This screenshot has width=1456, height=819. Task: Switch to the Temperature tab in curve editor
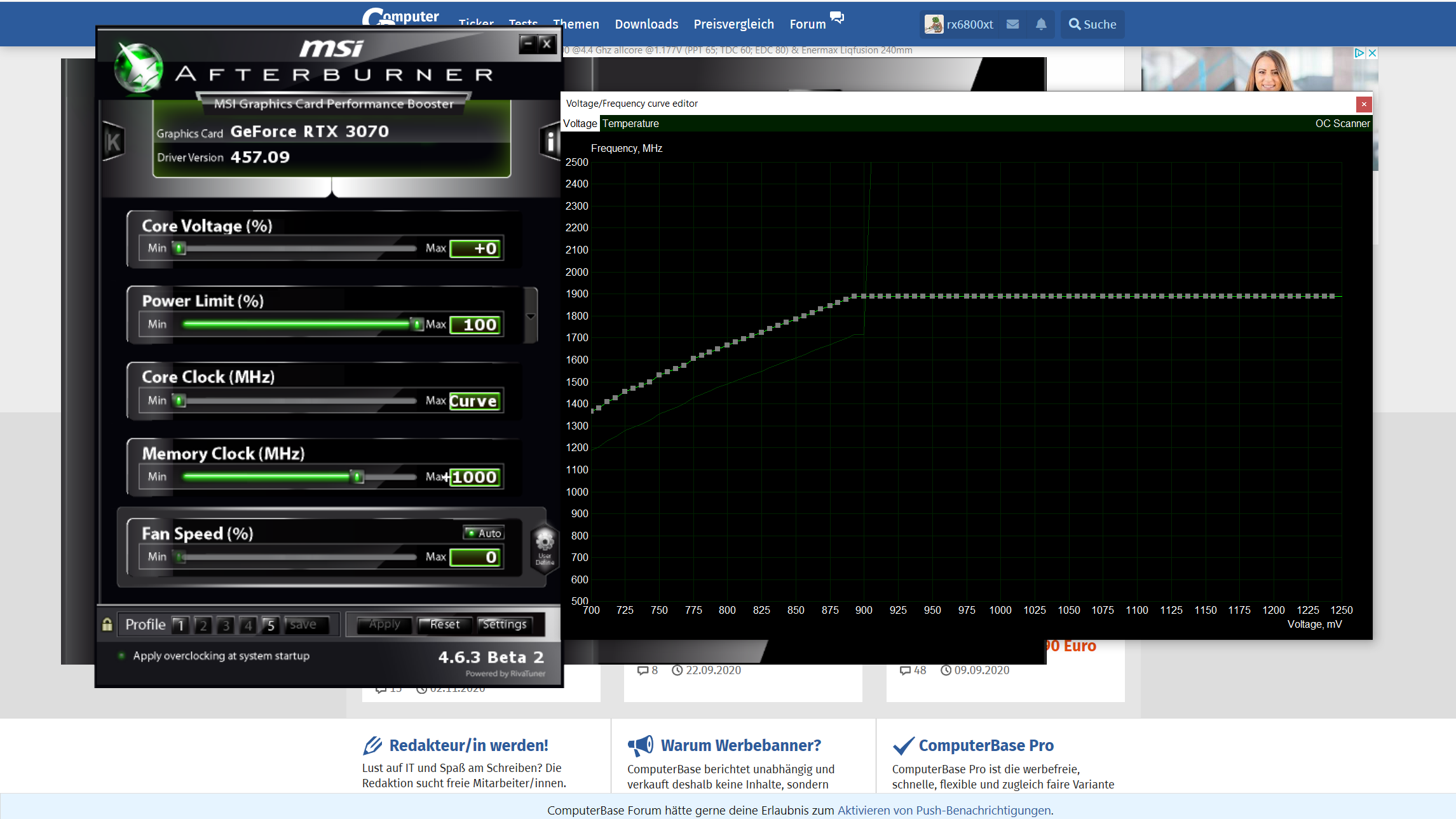point(630,123)
